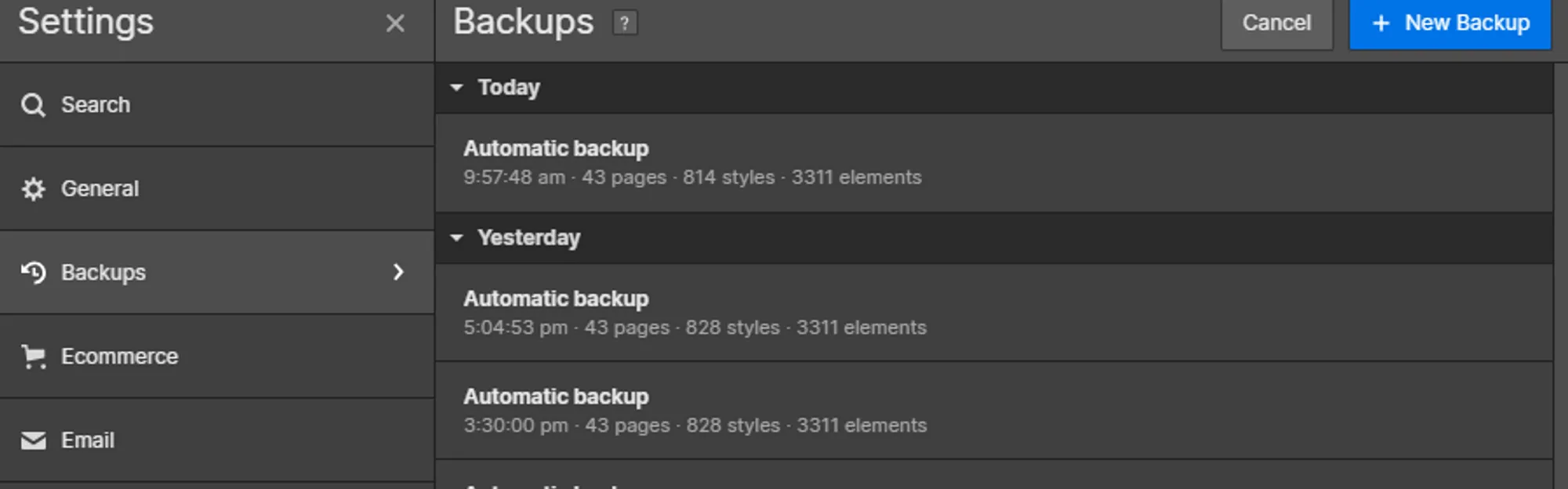The height and width of the screenshot is (489, 1568).
Task: Click the plus icon on New Backup
Action: click(x=1381, y=24)
